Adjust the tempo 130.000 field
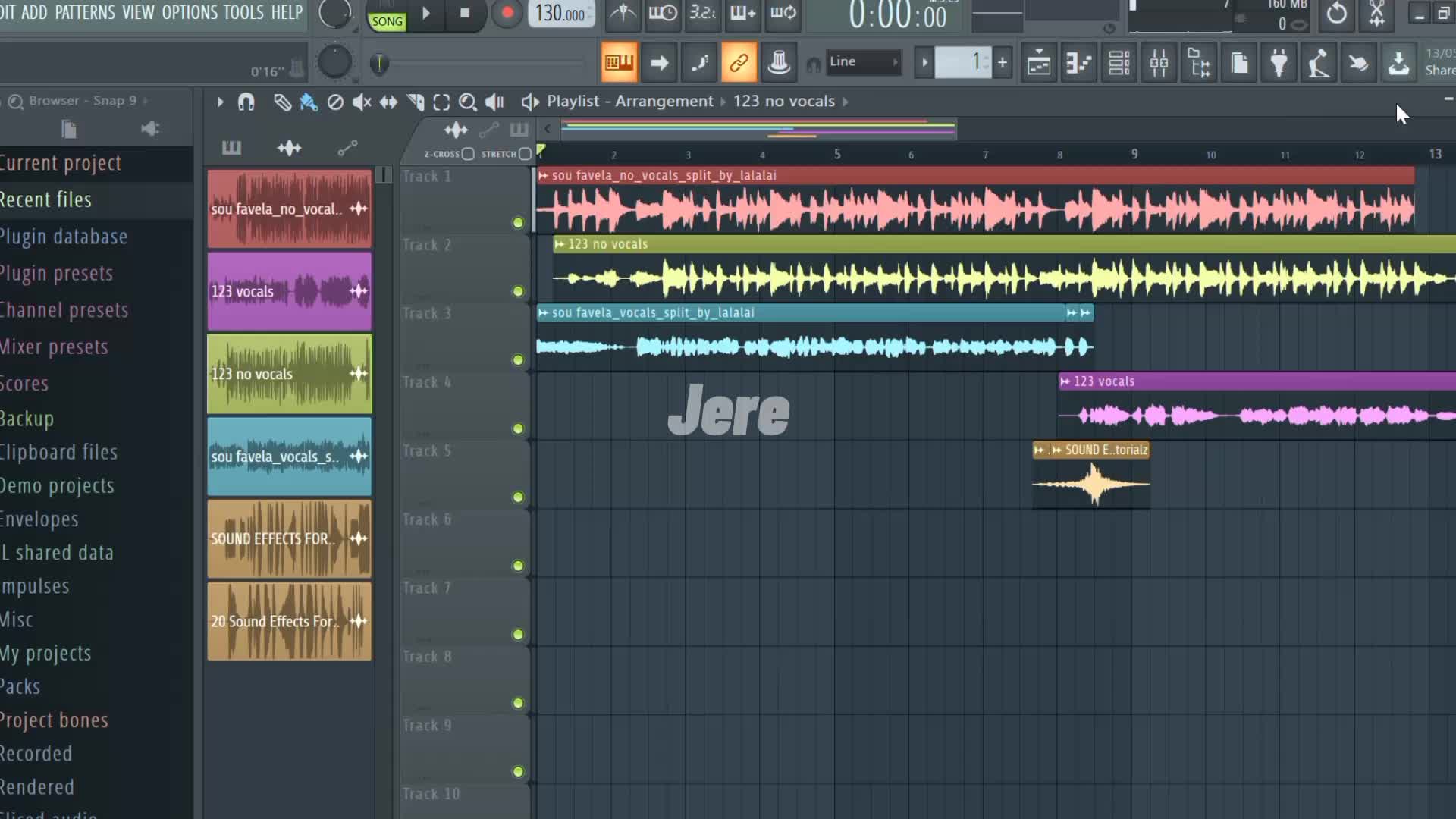The height and width of the screenshot is (819, 1456). pos(560,14)
